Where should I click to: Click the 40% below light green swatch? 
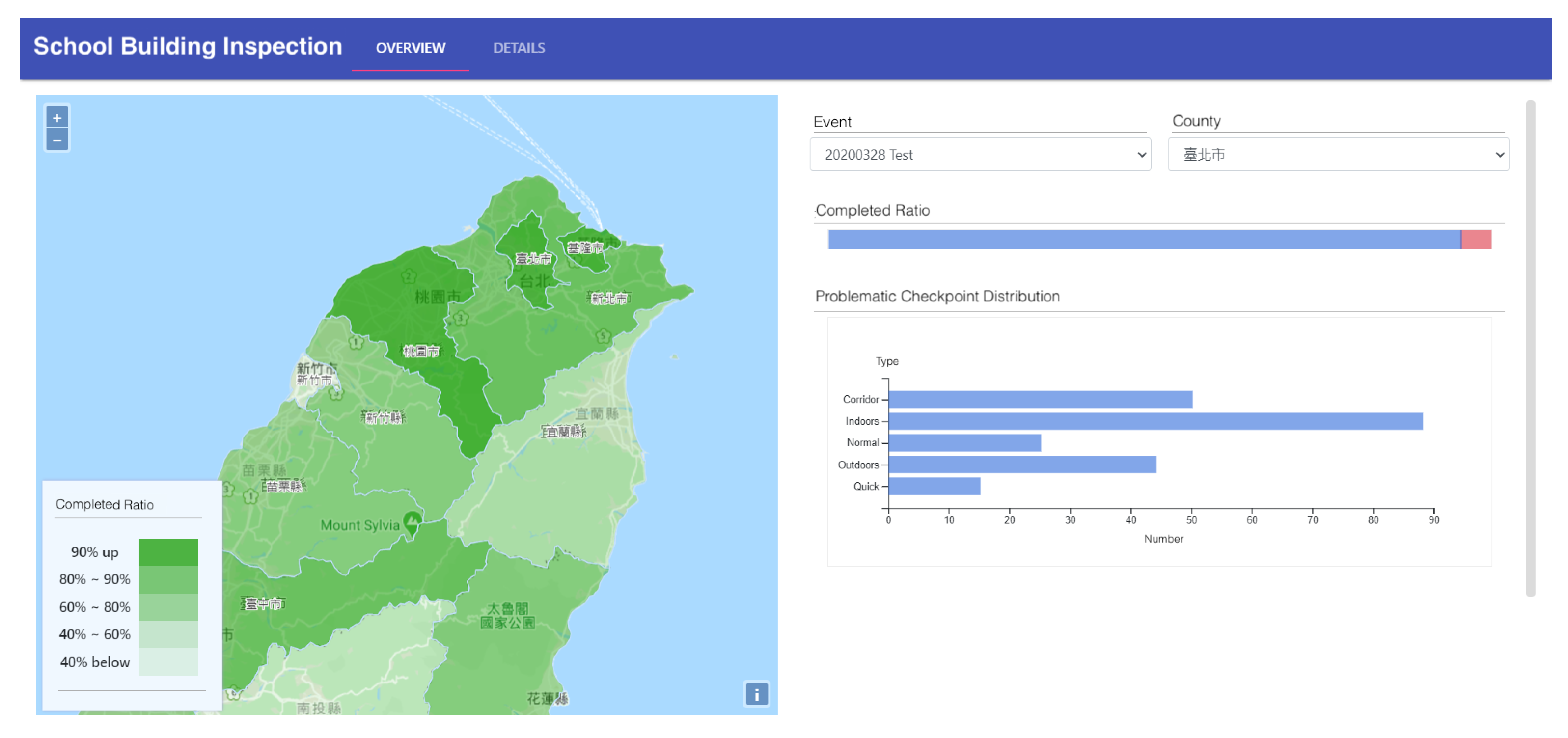[168, 662]
